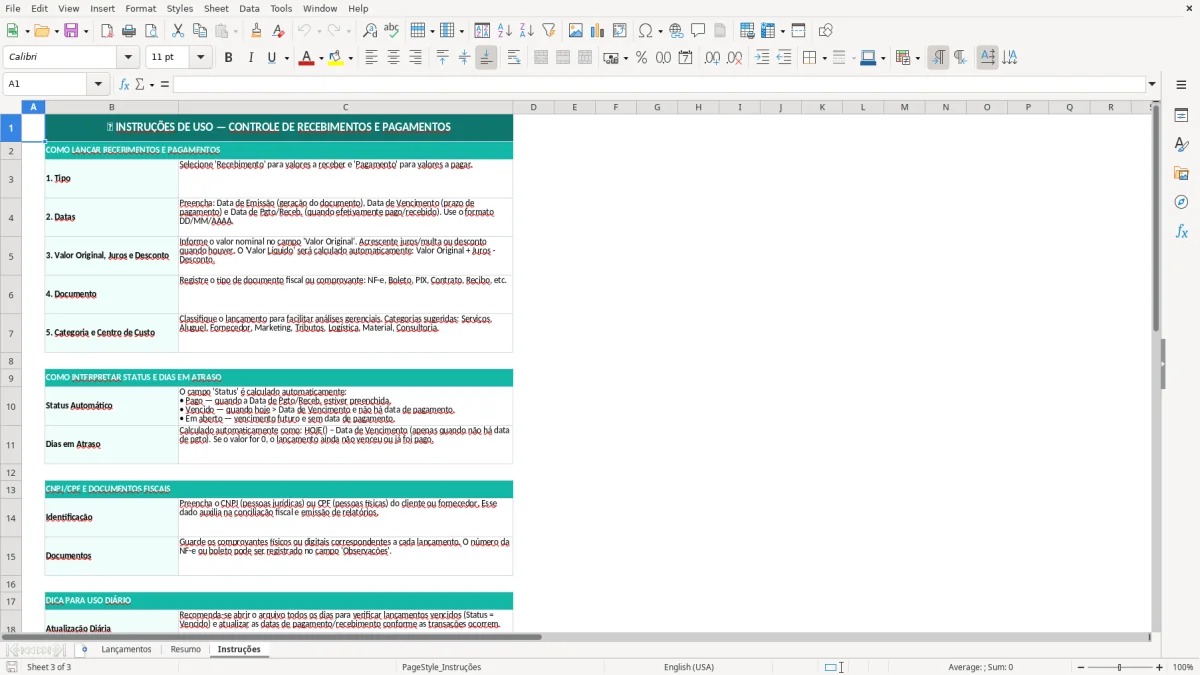The height and width of the screenshot is (675, 1200).
Task: Toggle Center Horizontally alignment
Action: 393,58
